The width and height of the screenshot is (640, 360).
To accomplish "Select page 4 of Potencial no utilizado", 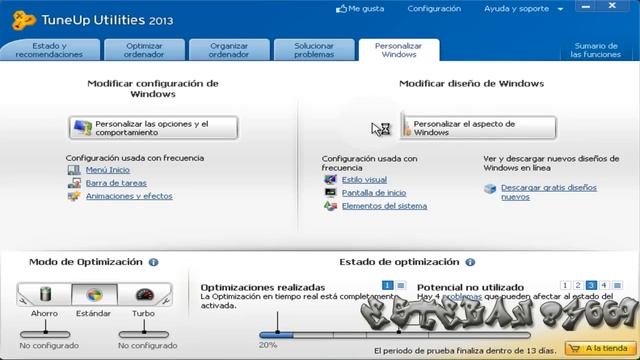I will point(604,285).
